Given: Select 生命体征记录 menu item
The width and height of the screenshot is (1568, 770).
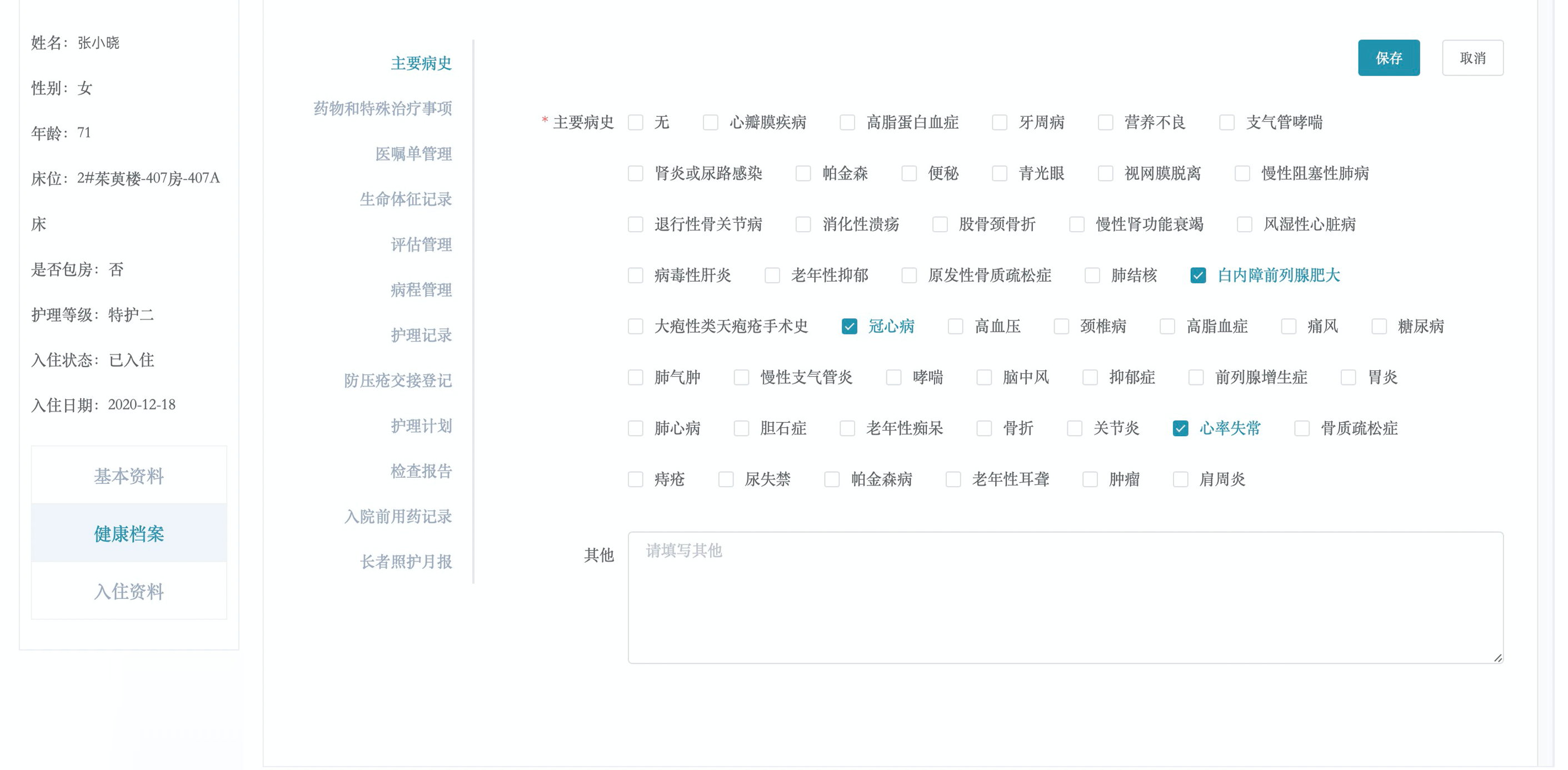Looking at the screenshot, I should pyautogui.click(x=406, y=199).
